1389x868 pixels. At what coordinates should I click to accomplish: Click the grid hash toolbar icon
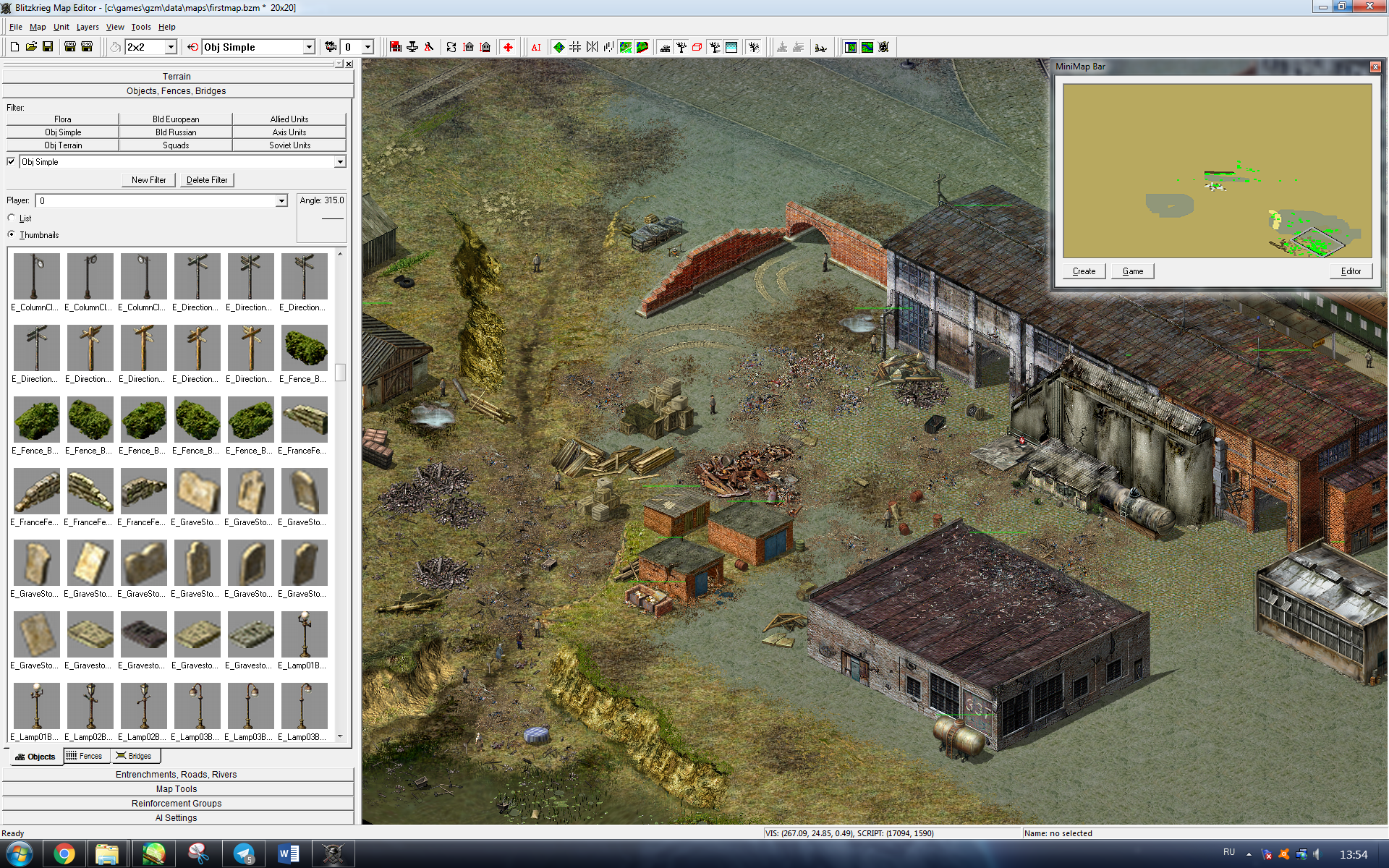(x=575, y=47)
